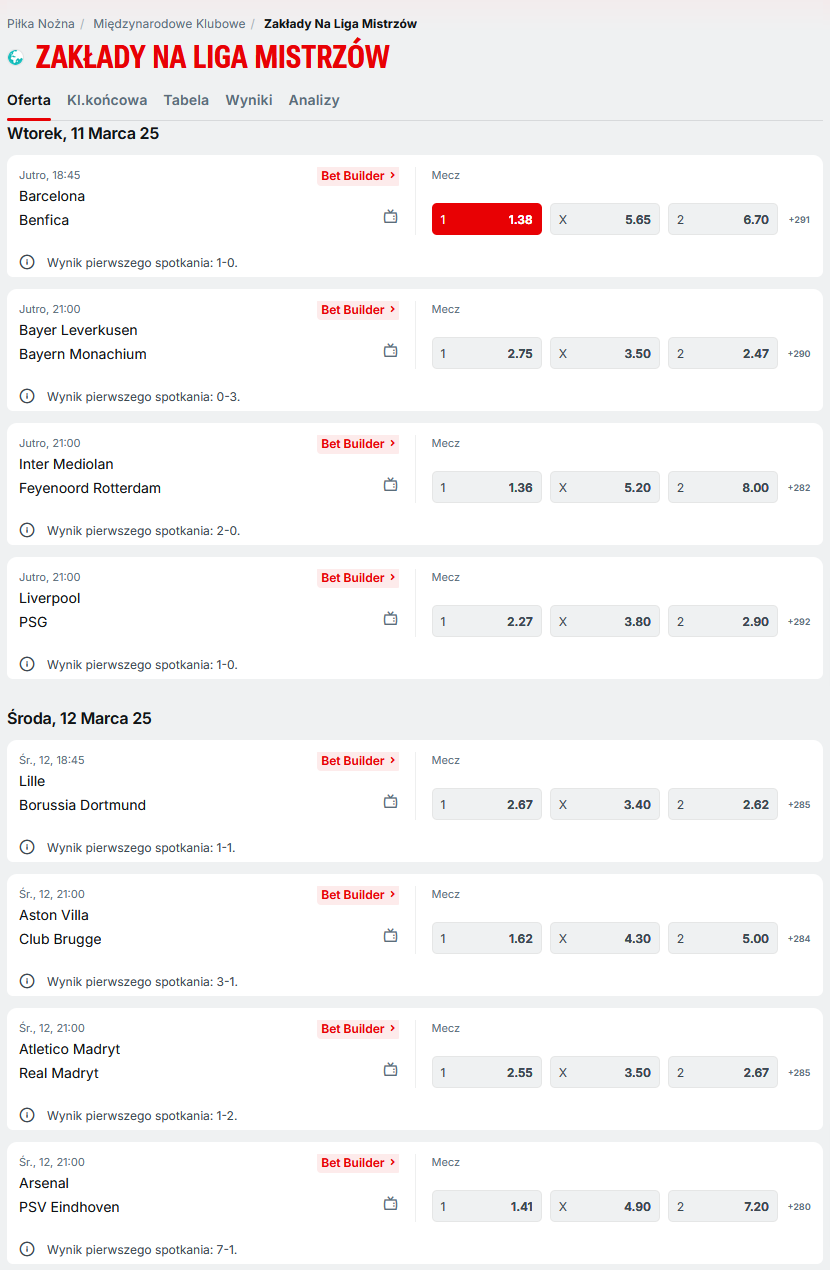Pick PSG away win odds 2.90
Screen dimensions: 831x1274
point(722,622)
